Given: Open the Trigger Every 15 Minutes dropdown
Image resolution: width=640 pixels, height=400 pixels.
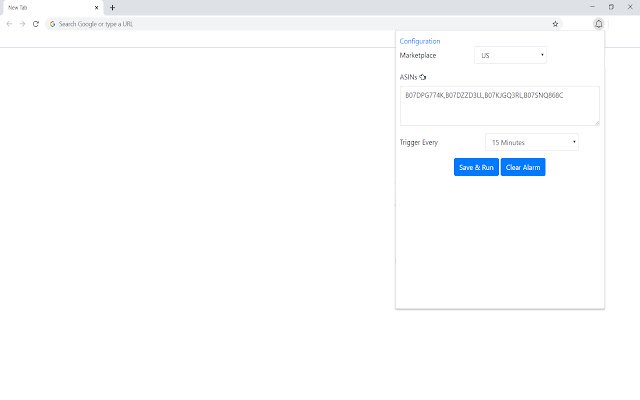Looking at the screenshot, I should click(532, 142).
